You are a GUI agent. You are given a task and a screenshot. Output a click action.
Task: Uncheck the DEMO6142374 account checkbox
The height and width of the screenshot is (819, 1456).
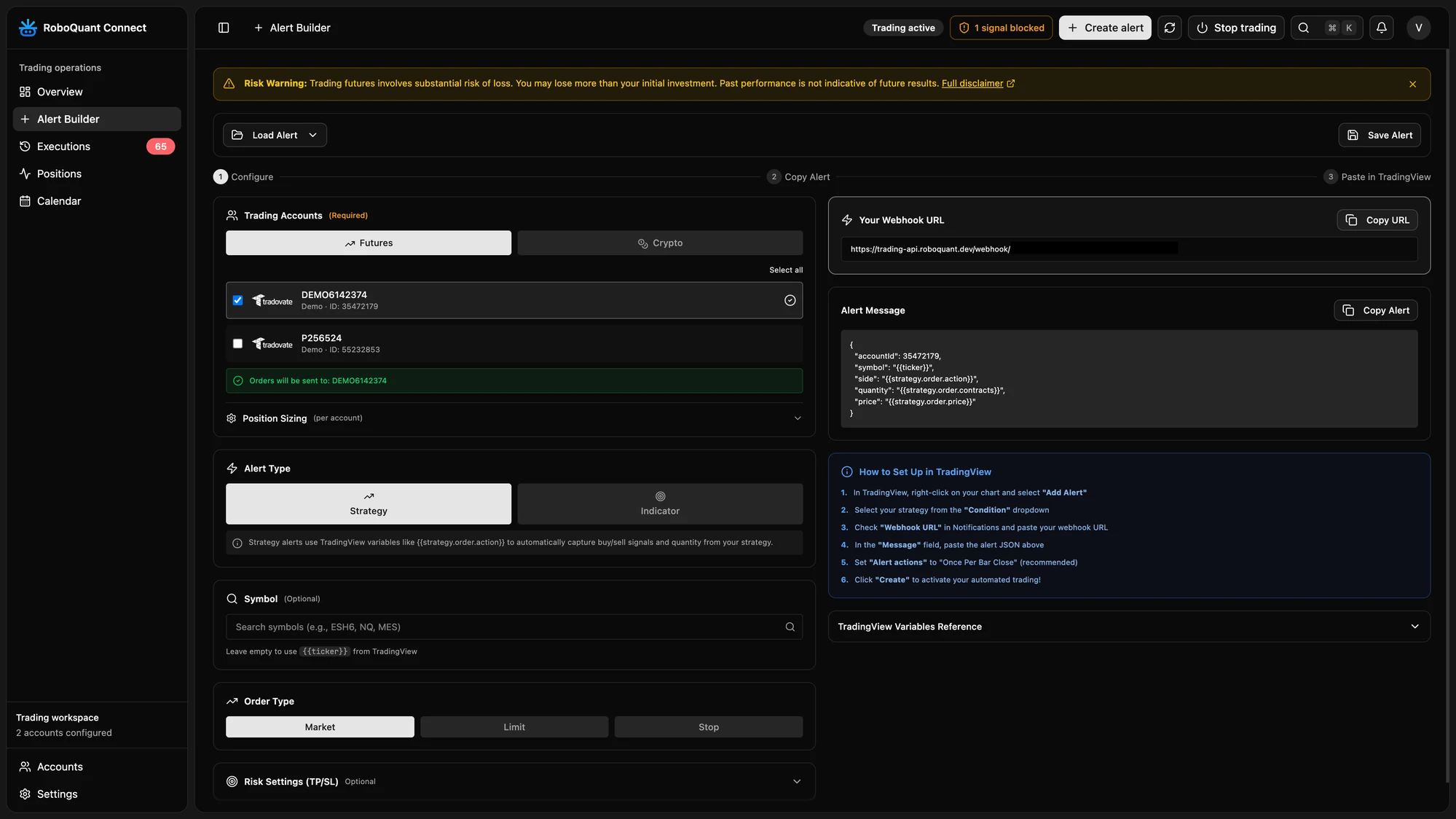238,300
